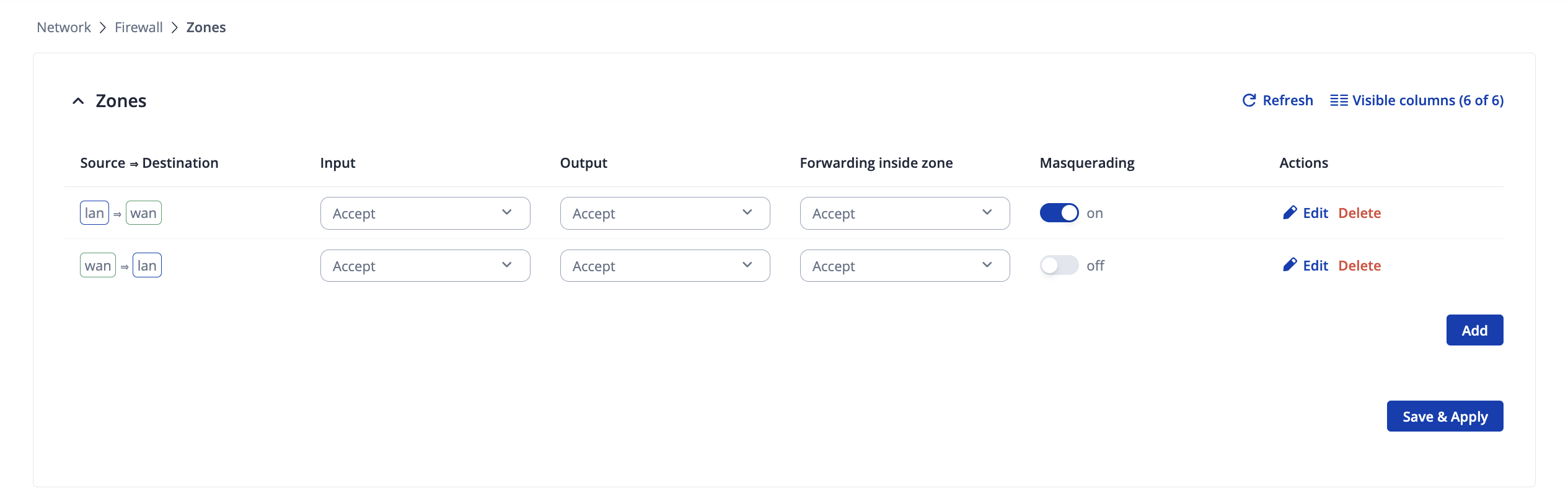
Task: Go to Firewall in the breadcrumb
Action: [x=139, y=27]
